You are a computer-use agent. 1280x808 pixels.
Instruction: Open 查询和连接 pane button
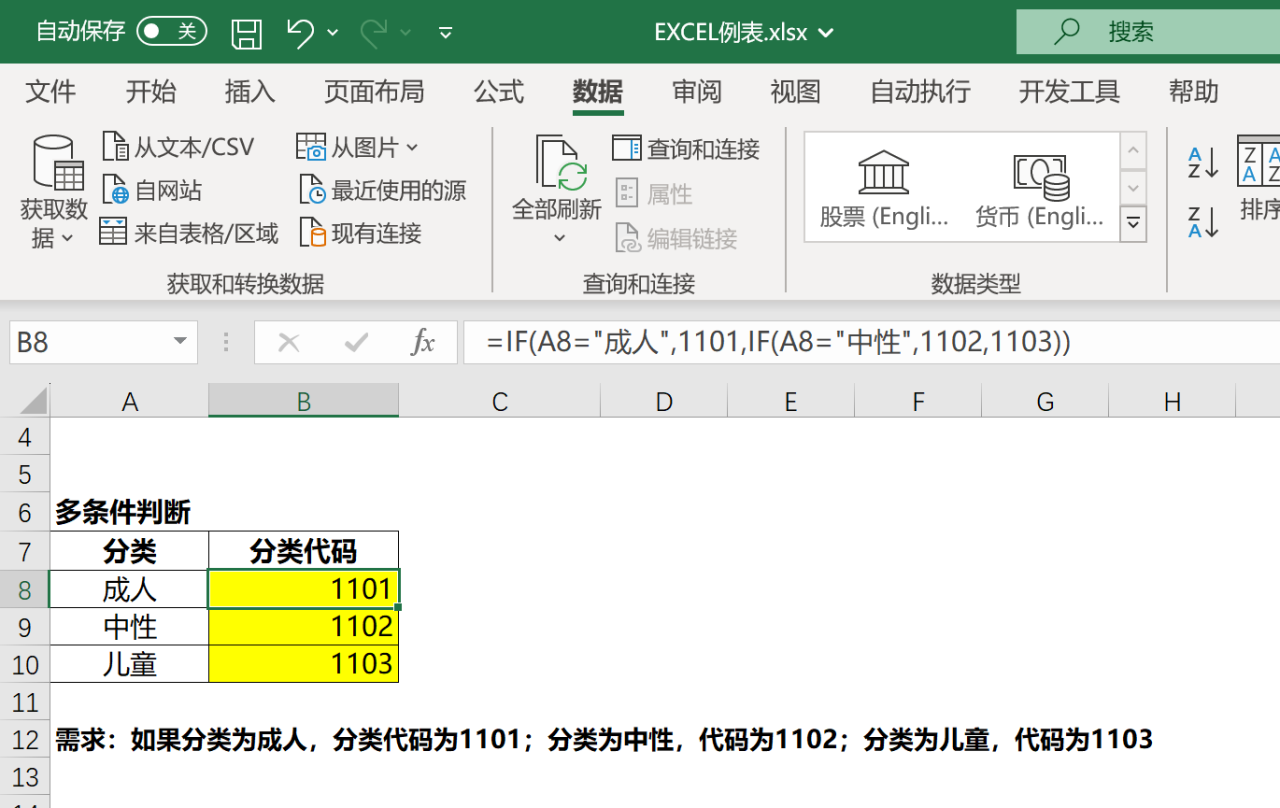point(686,149)
